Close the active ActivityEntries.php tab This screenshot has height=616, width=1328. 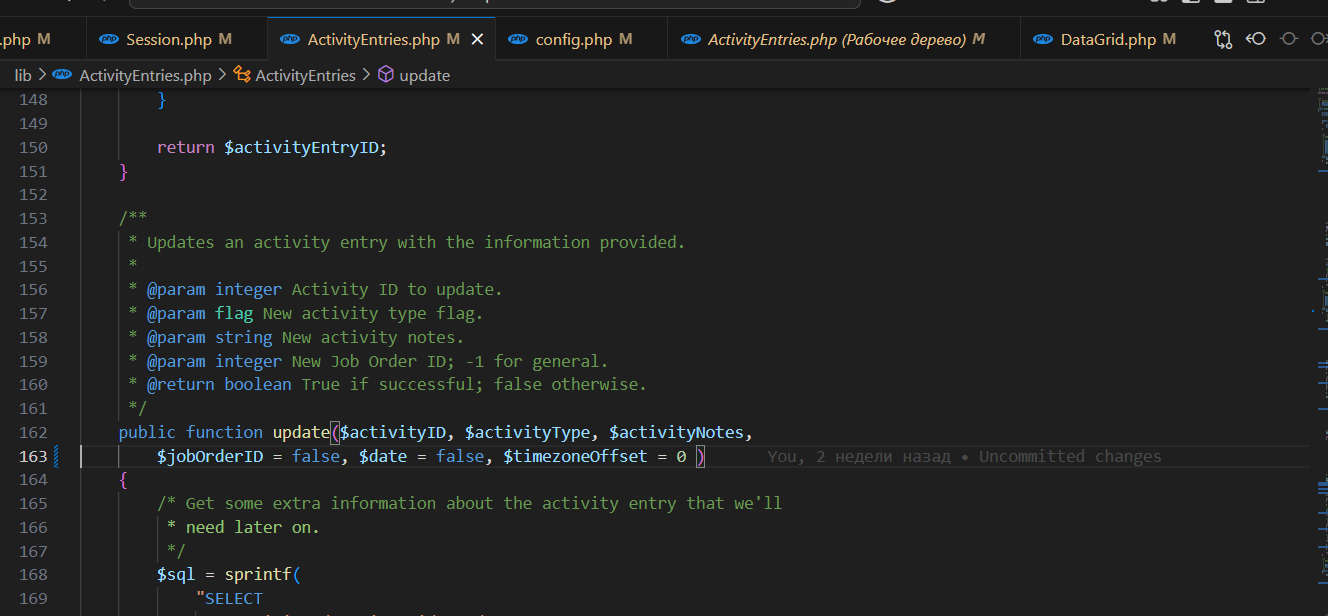coord(477,40)
